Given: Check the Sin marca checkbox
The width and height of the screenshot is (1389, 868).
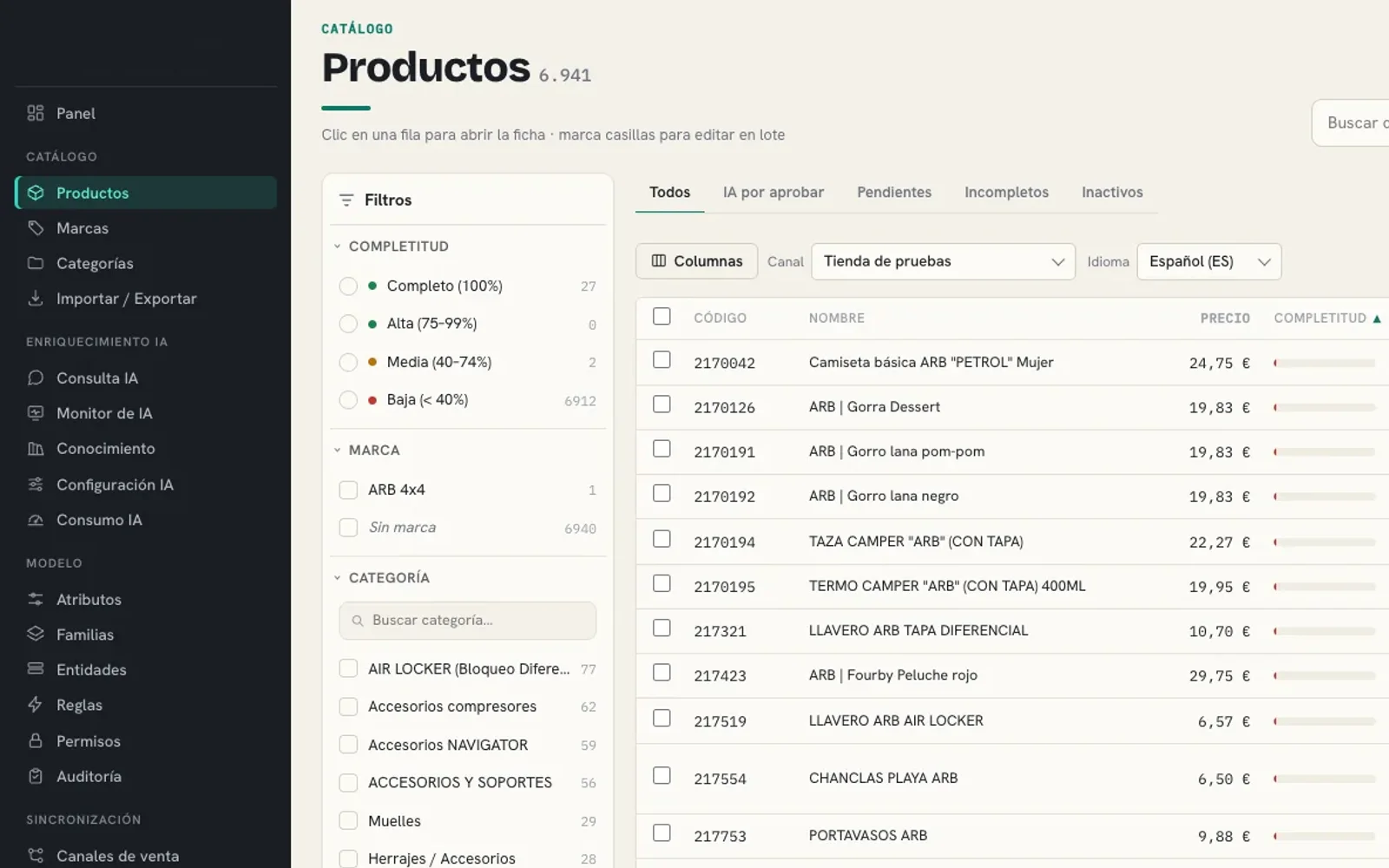Looking at the screenshot, I should pos(348,528).
